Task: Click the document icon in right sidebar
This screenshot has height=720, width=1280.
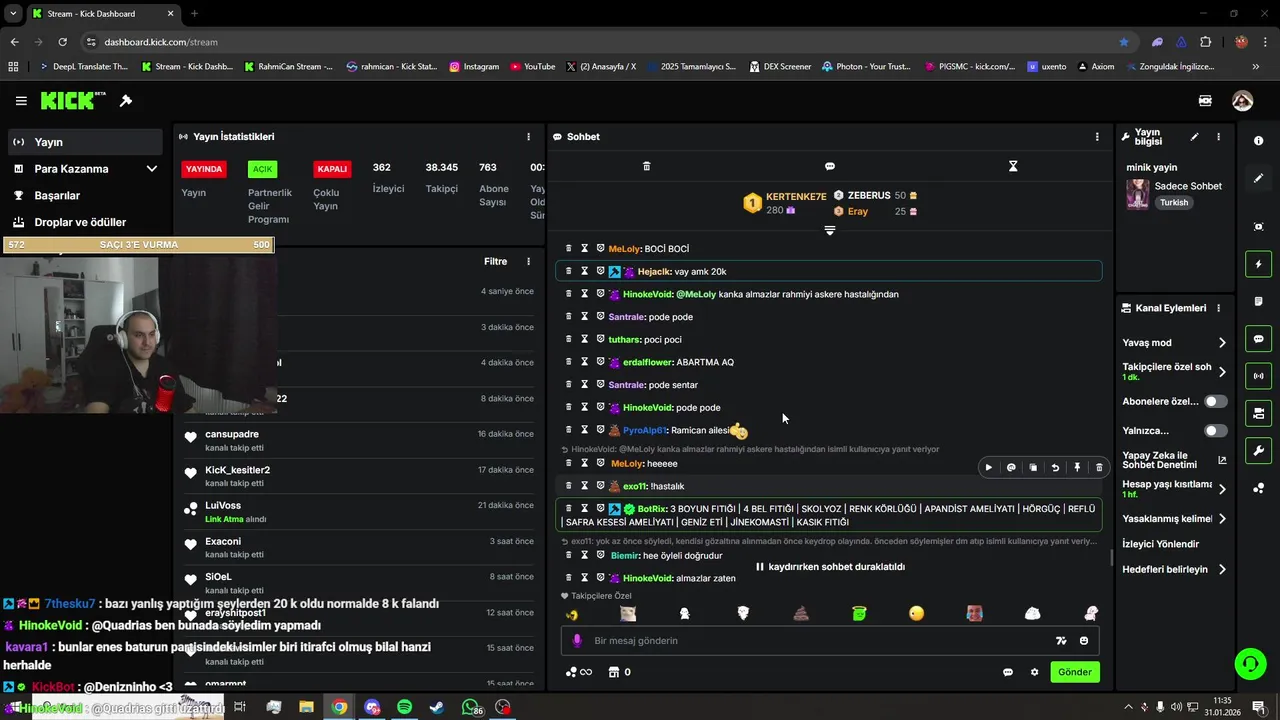Action: point(1259,302)
